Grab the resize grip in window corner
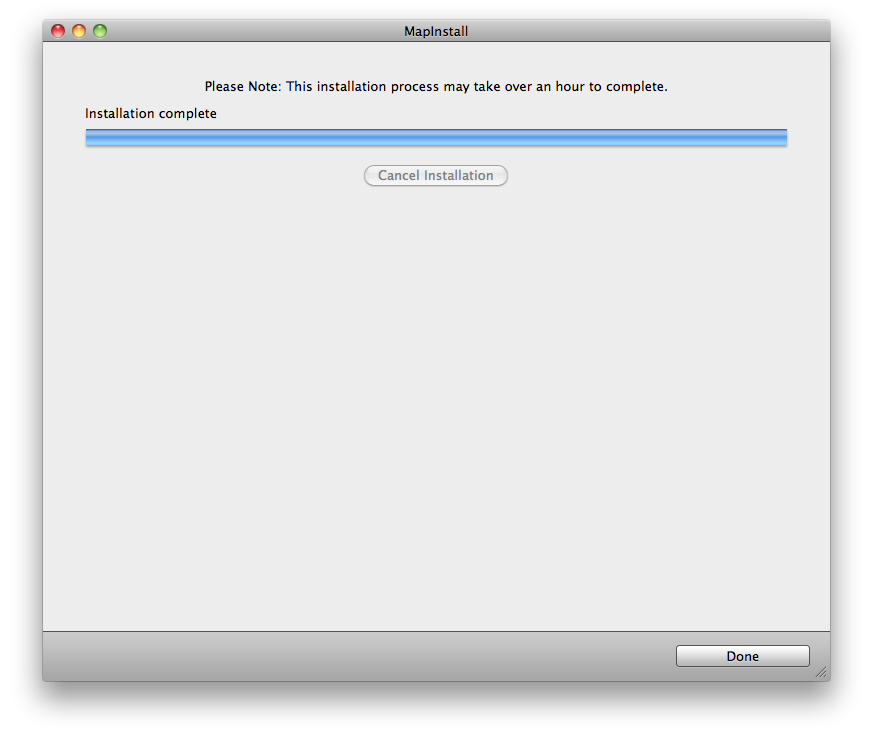This screenshot has width=890, height=740. [821, 672]
